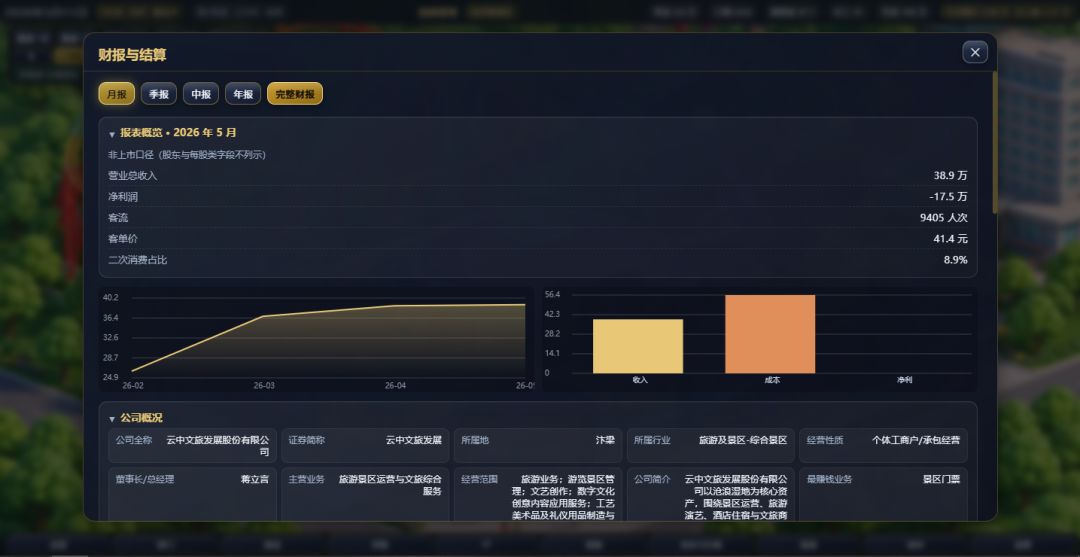
Task: Click the 38.9 万 revenue value
Action: pyautogui.click(x=951, y=176)
